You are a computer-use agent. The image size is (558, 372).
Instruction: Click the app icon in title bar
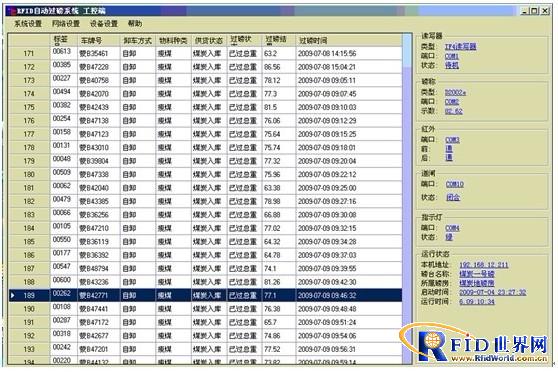[x=11, y=11]
